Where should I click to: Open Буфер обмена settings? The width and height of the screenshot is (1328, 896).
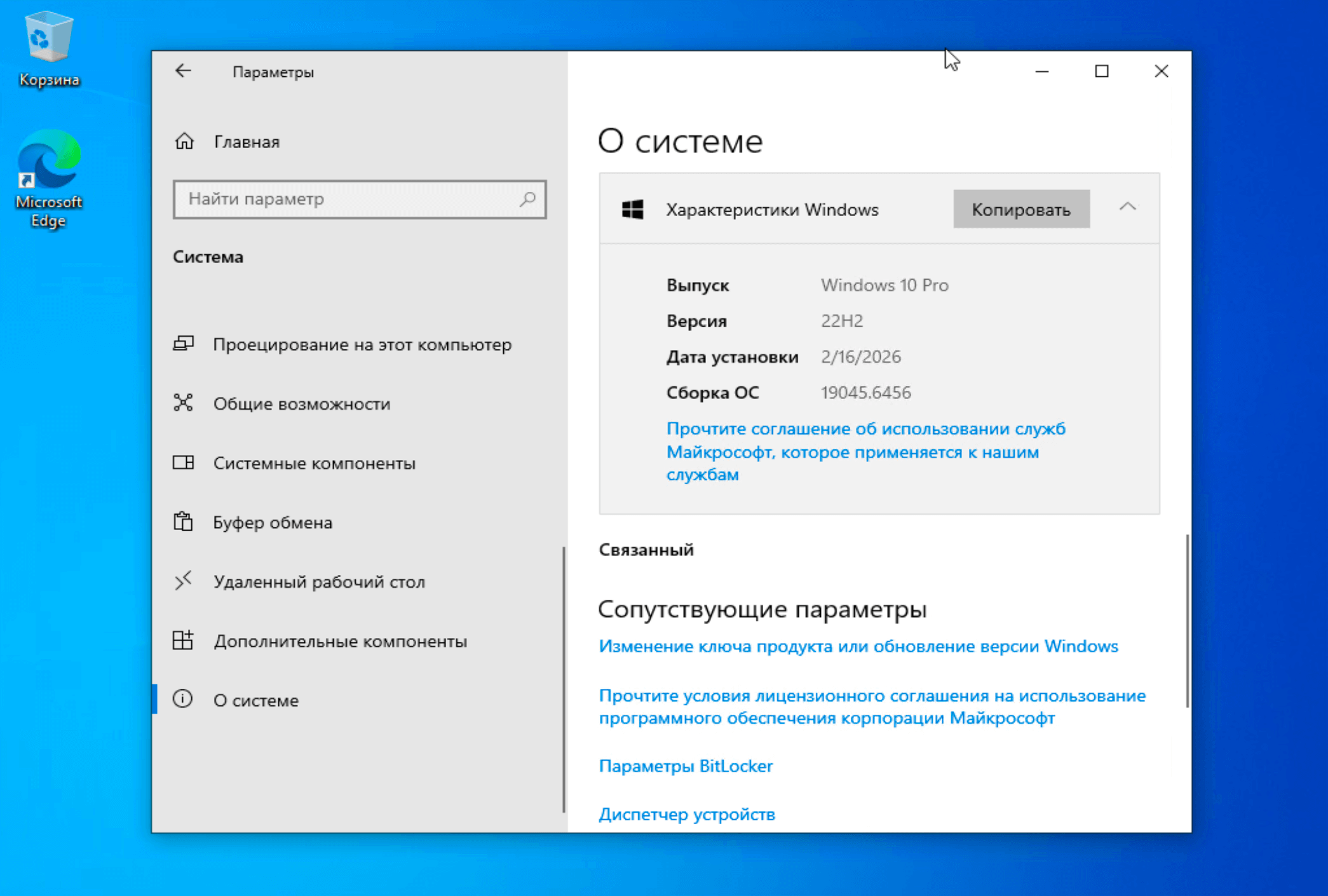coord(273,522)
